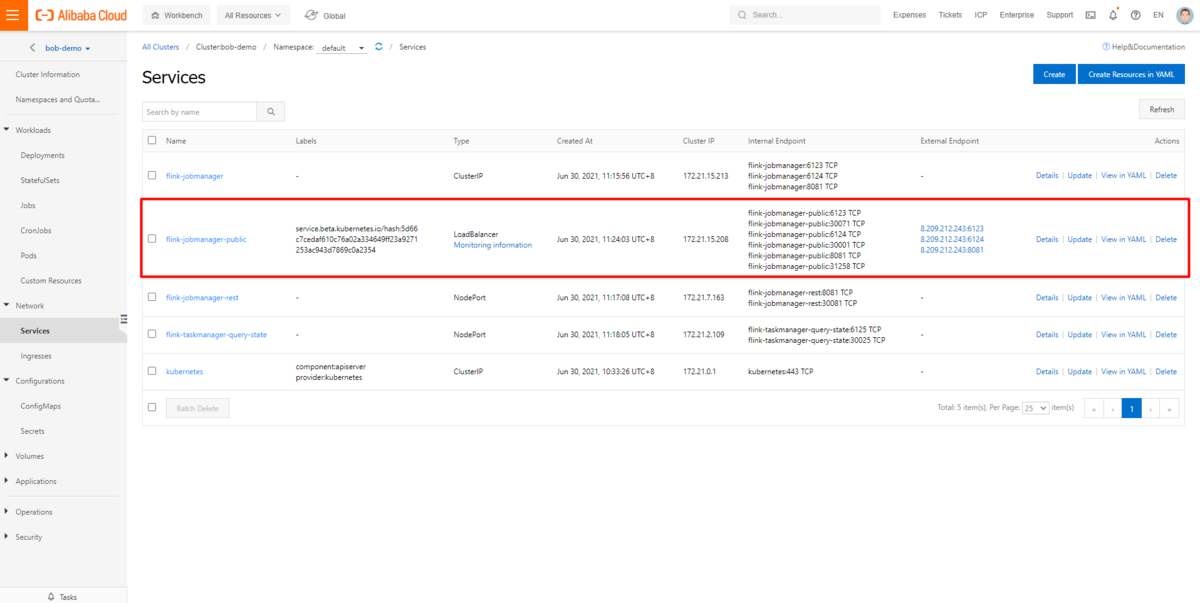1200x603 pixels.
Task: Open Deployments in sidebar
Action: 43,155
